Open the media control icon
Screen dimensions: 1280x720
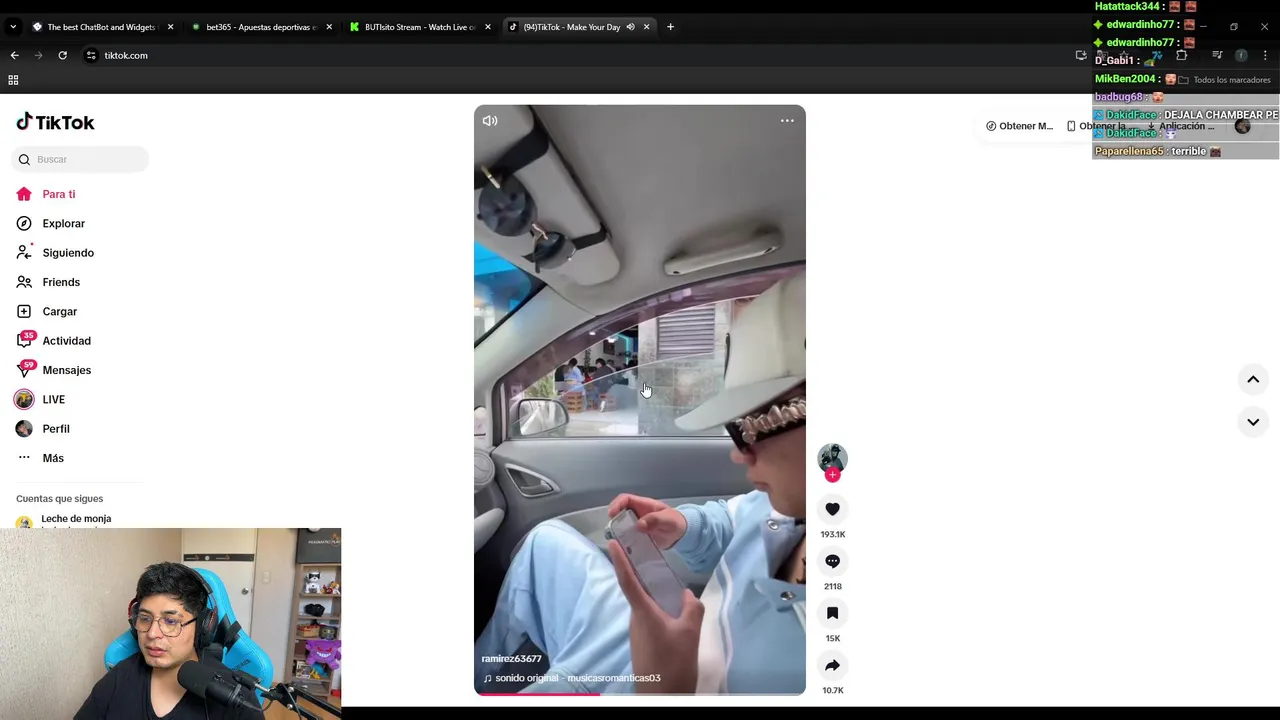[1217, 55]
